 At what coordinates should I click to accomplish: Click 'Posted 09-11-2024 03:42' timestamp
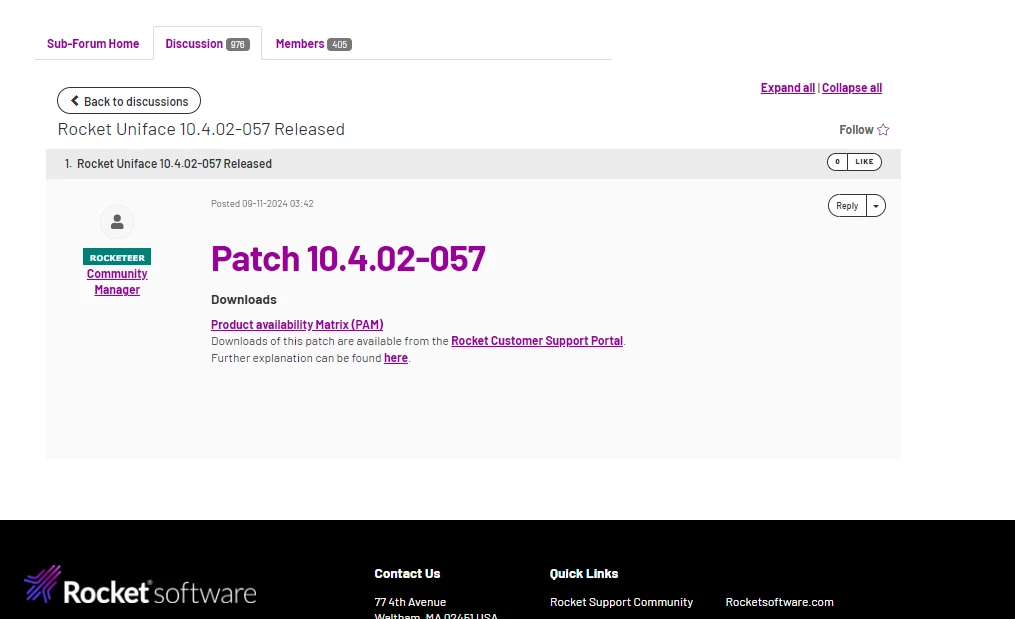tap(262, 203)
